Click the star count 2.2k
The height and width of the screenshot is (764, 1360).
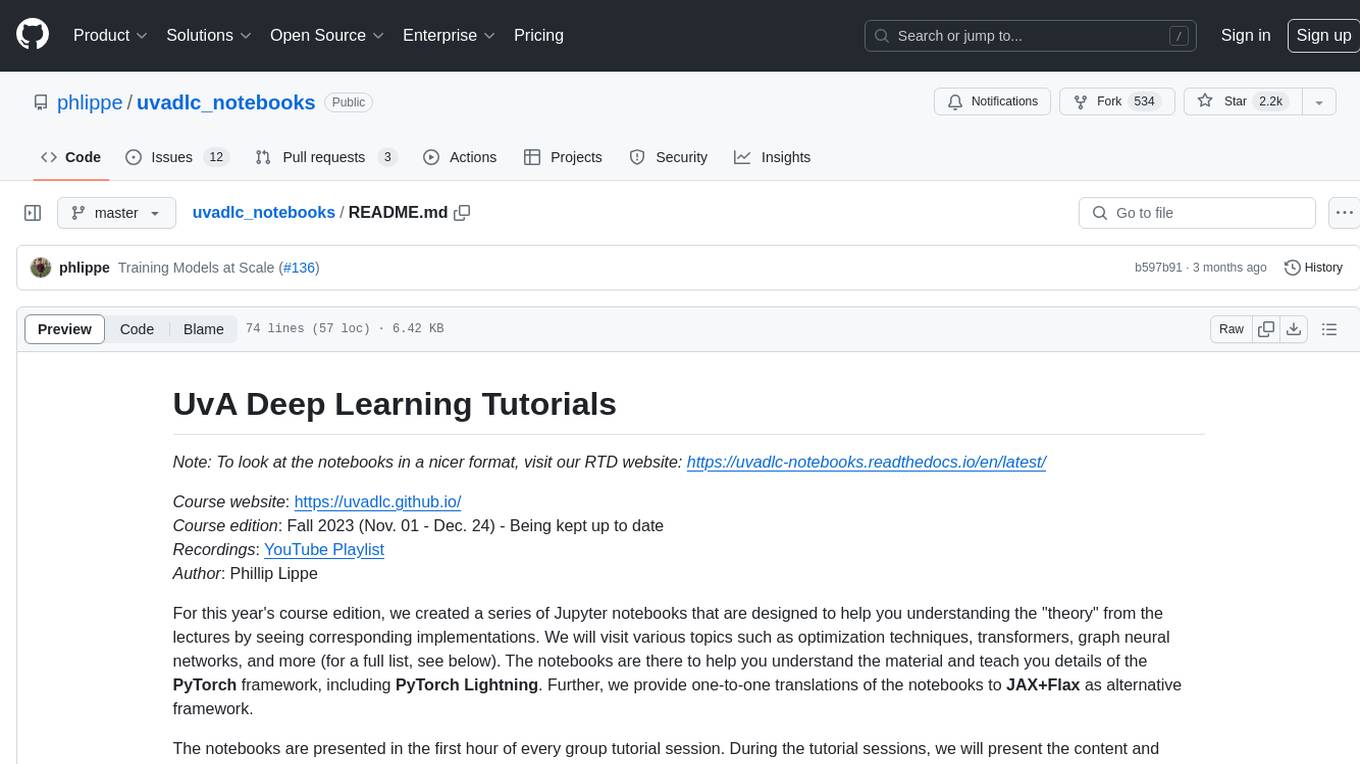pos(1271,102)
